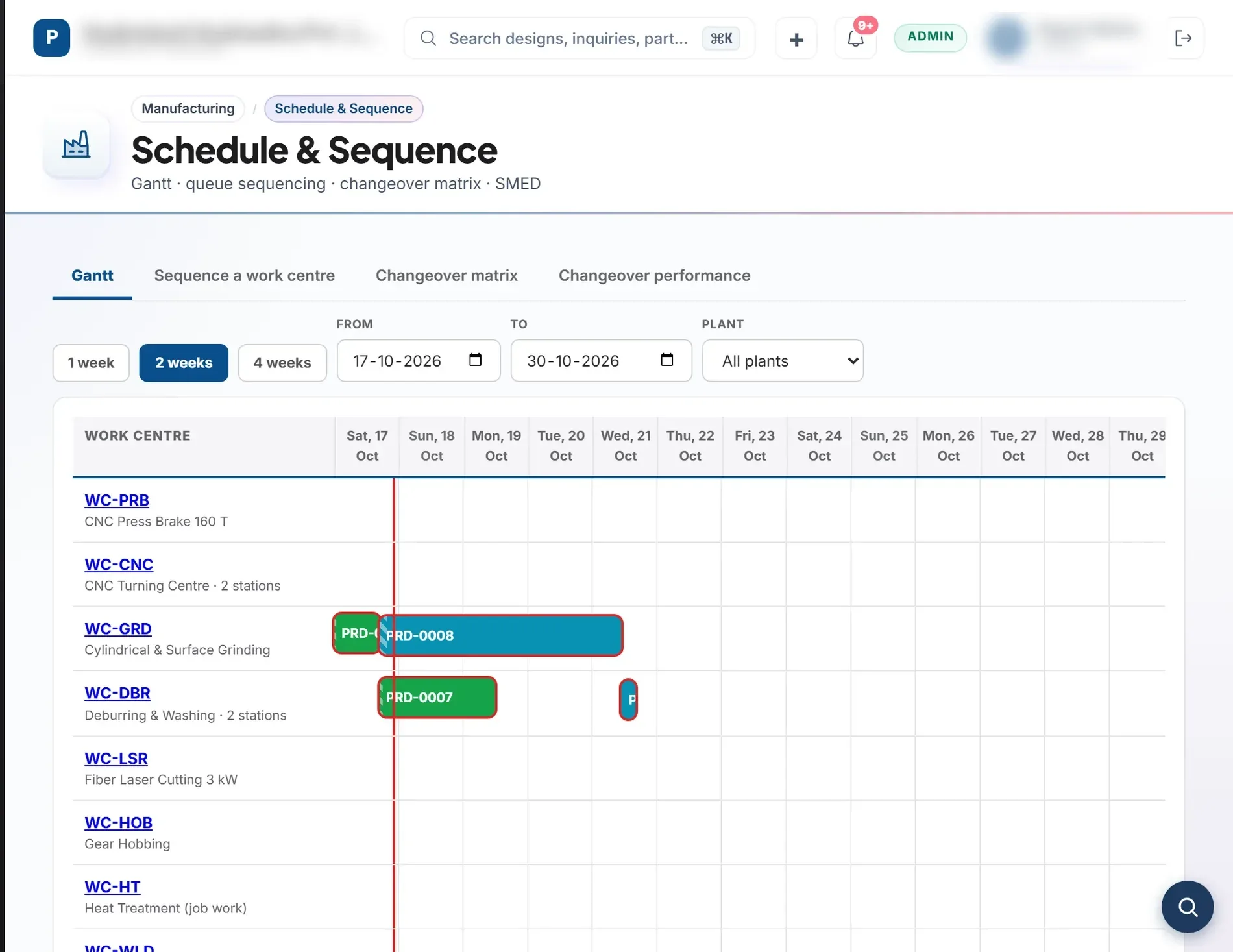This screenshot has height=952, width=1233.
Task: Open the WC-HOB work centre link
Action: (118, 823)
